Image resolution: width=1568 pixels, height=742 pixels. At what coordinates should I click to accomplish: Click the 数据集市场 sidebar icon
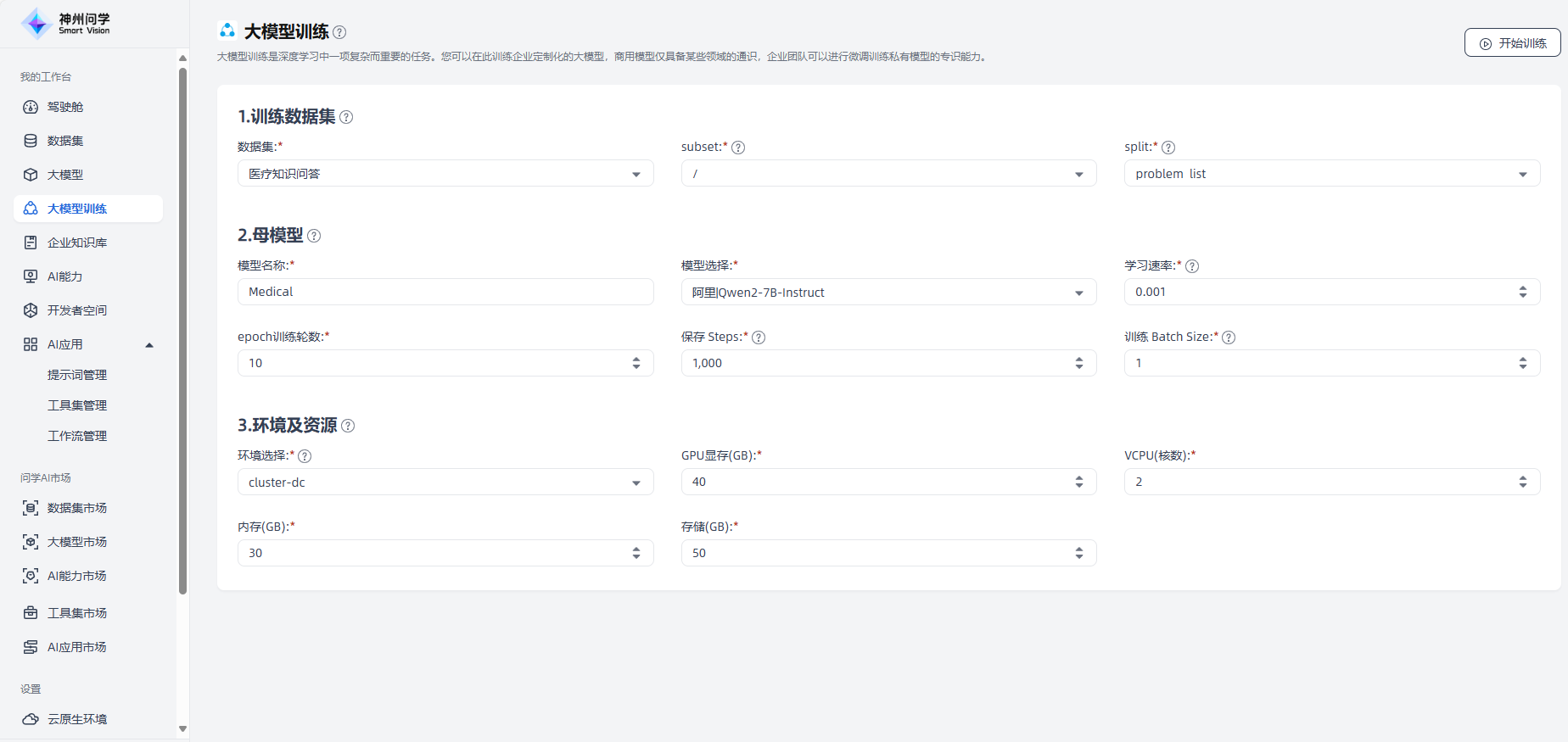click(x=31, y=508)
